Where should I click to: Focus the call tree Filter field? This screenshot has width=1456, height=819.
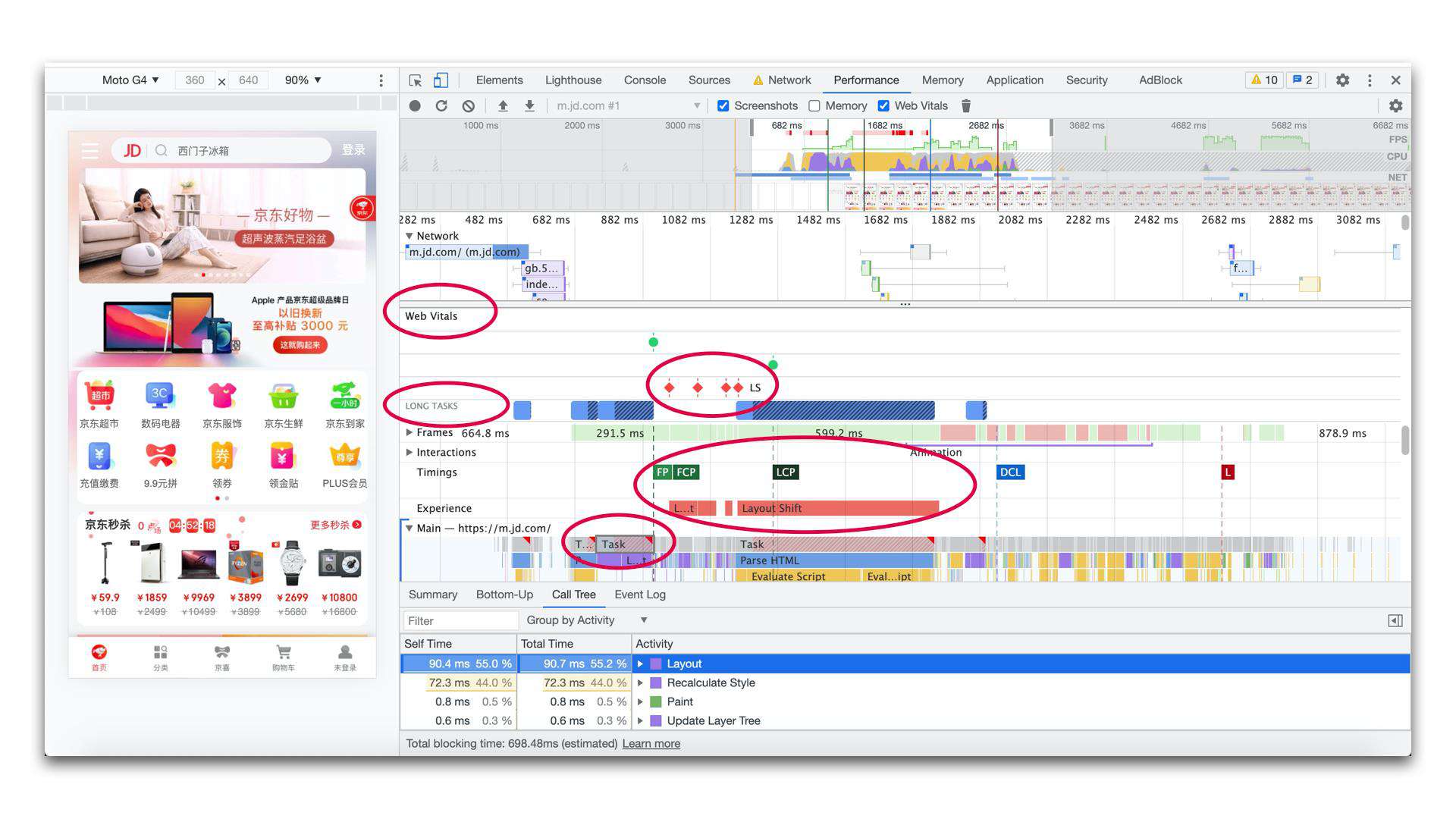461,620
